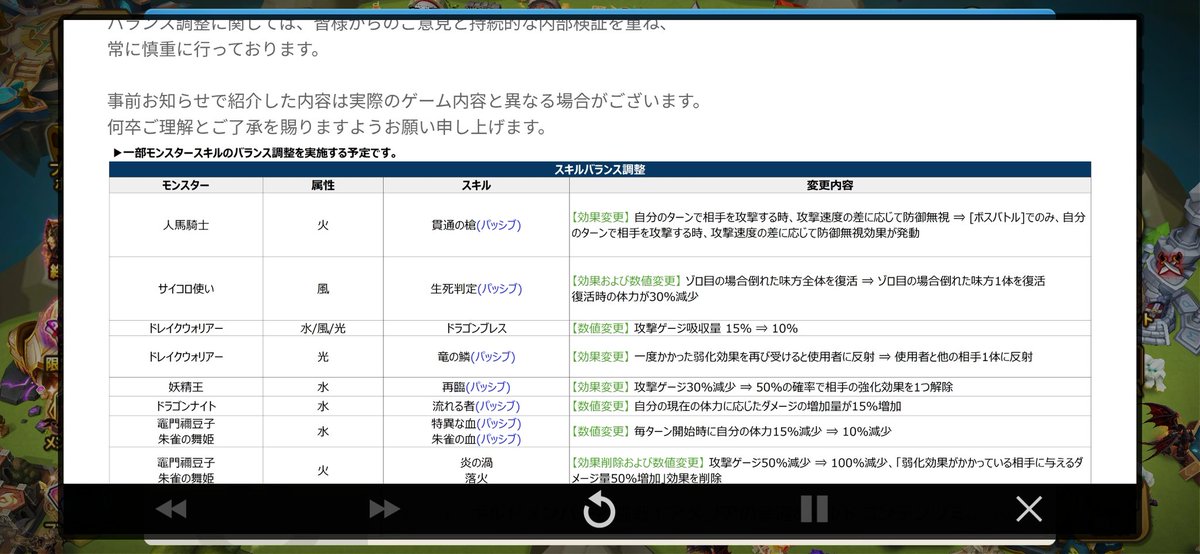Select the ドラゴンナイト monster cell
1200x554 pixels.
pyautogui.click(x=186, y=407)
